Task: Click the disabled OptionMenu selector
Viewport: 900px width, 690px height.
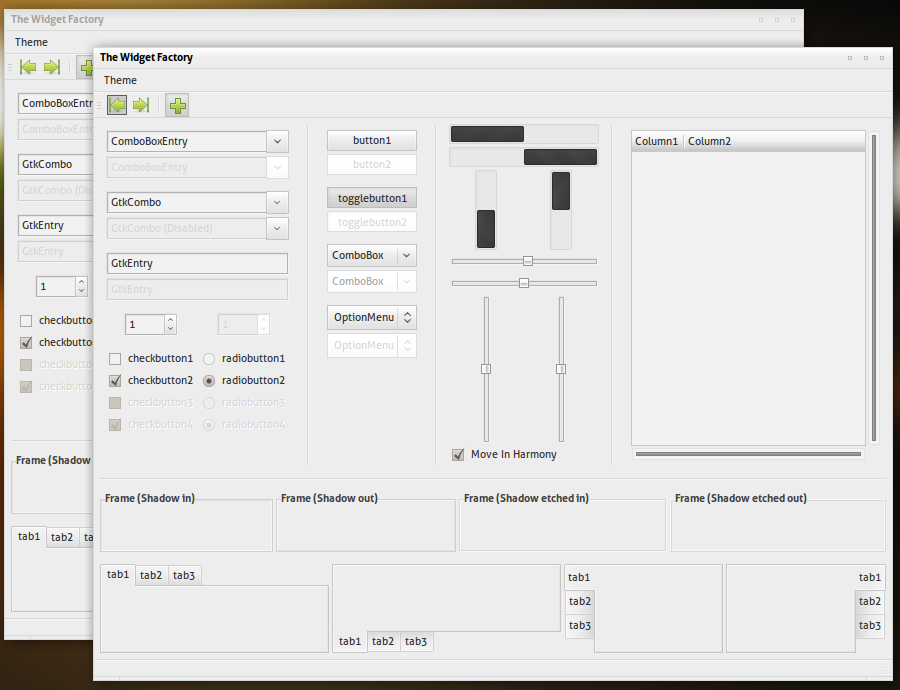Action: coord(372,346)
